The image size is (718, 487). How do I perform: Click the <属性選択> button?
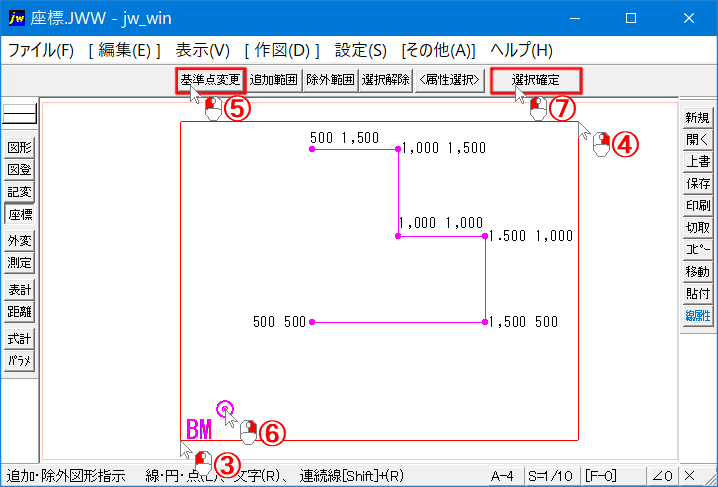point(449,81)
